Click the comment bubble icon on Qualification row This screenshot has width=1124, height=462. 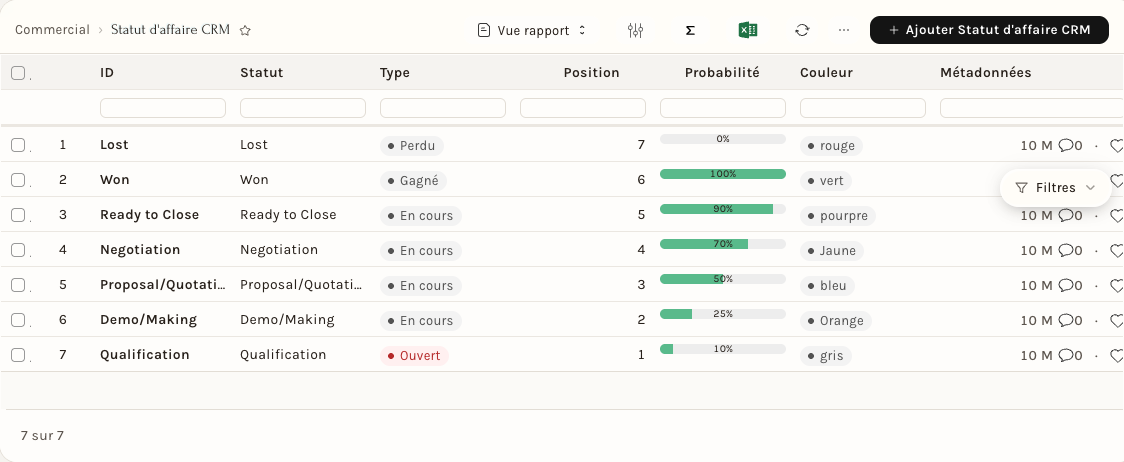coord(1067,355)
